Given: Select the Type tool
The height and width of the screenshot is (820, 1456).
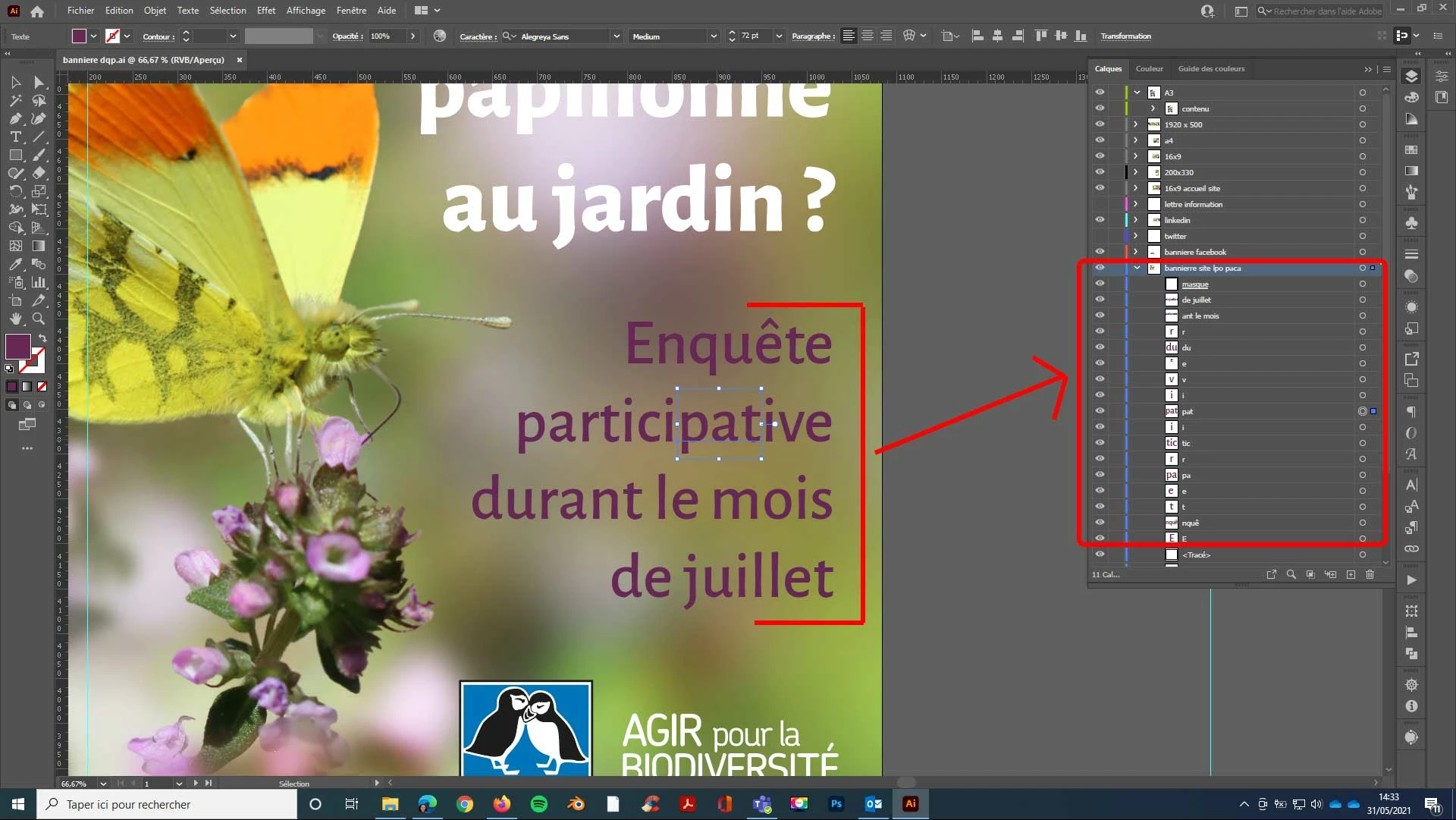Looking at the screenshot, I should (x=15, y=137).
